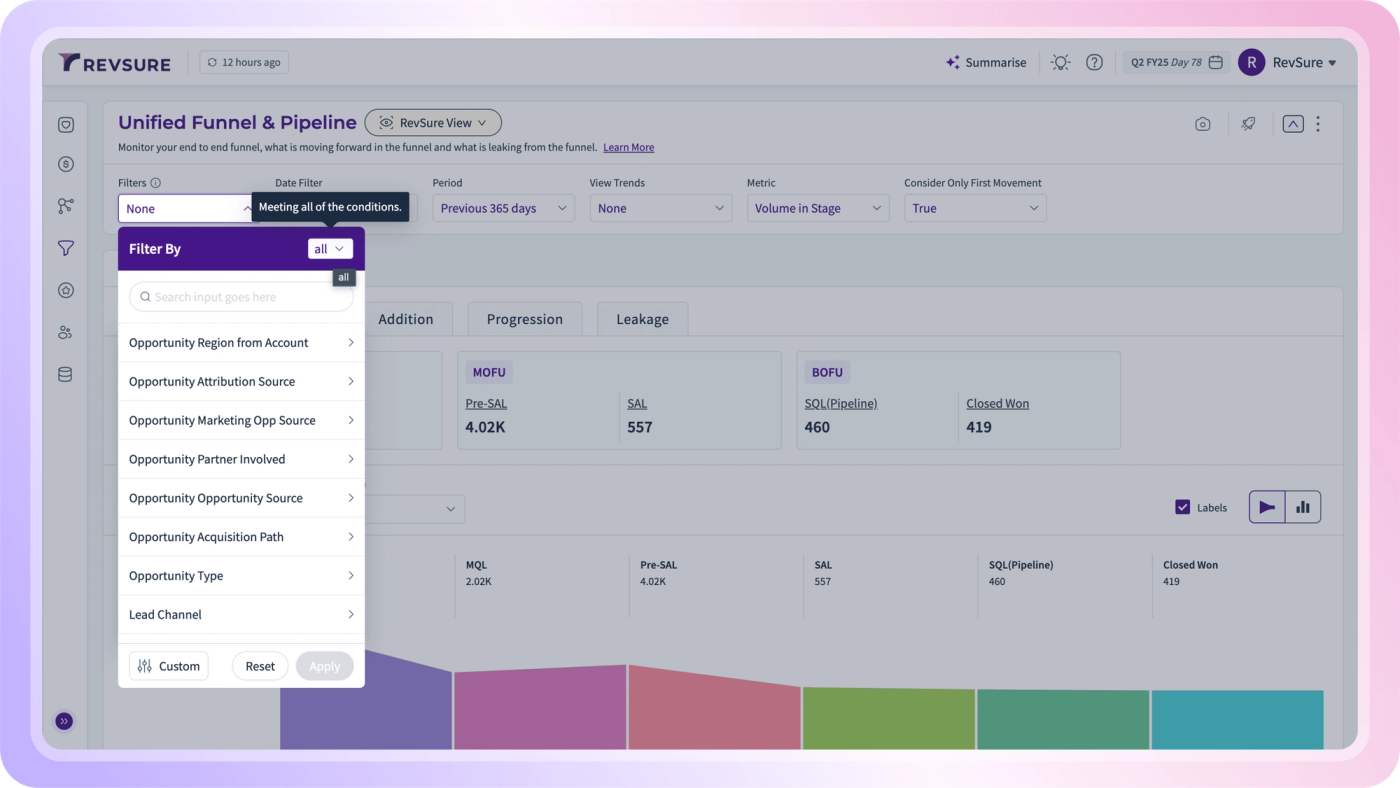Expand the sidebar with double-arrow icon
Viewport: 1400px width, 788px height.
click(x=64, y=721)
